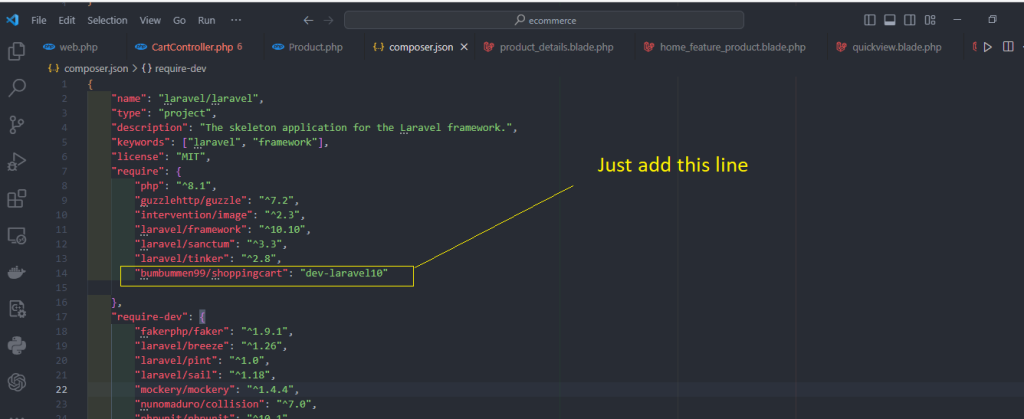Click the ecommerce command center search box
1024x419 pixels.
click(x=544, y=20)
